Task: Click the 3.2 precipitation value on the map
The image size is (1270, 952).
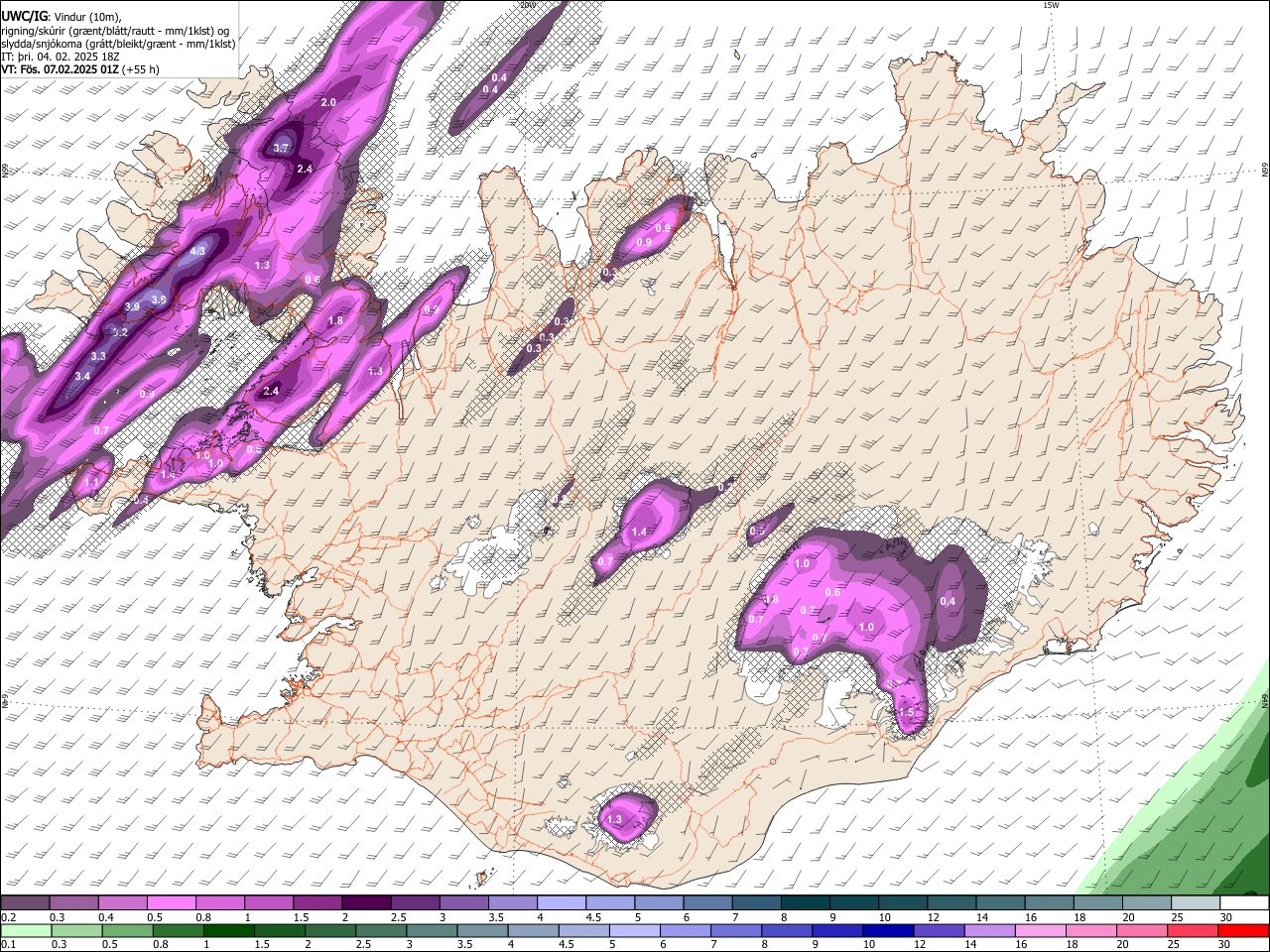Action: (x=120, y=332)
